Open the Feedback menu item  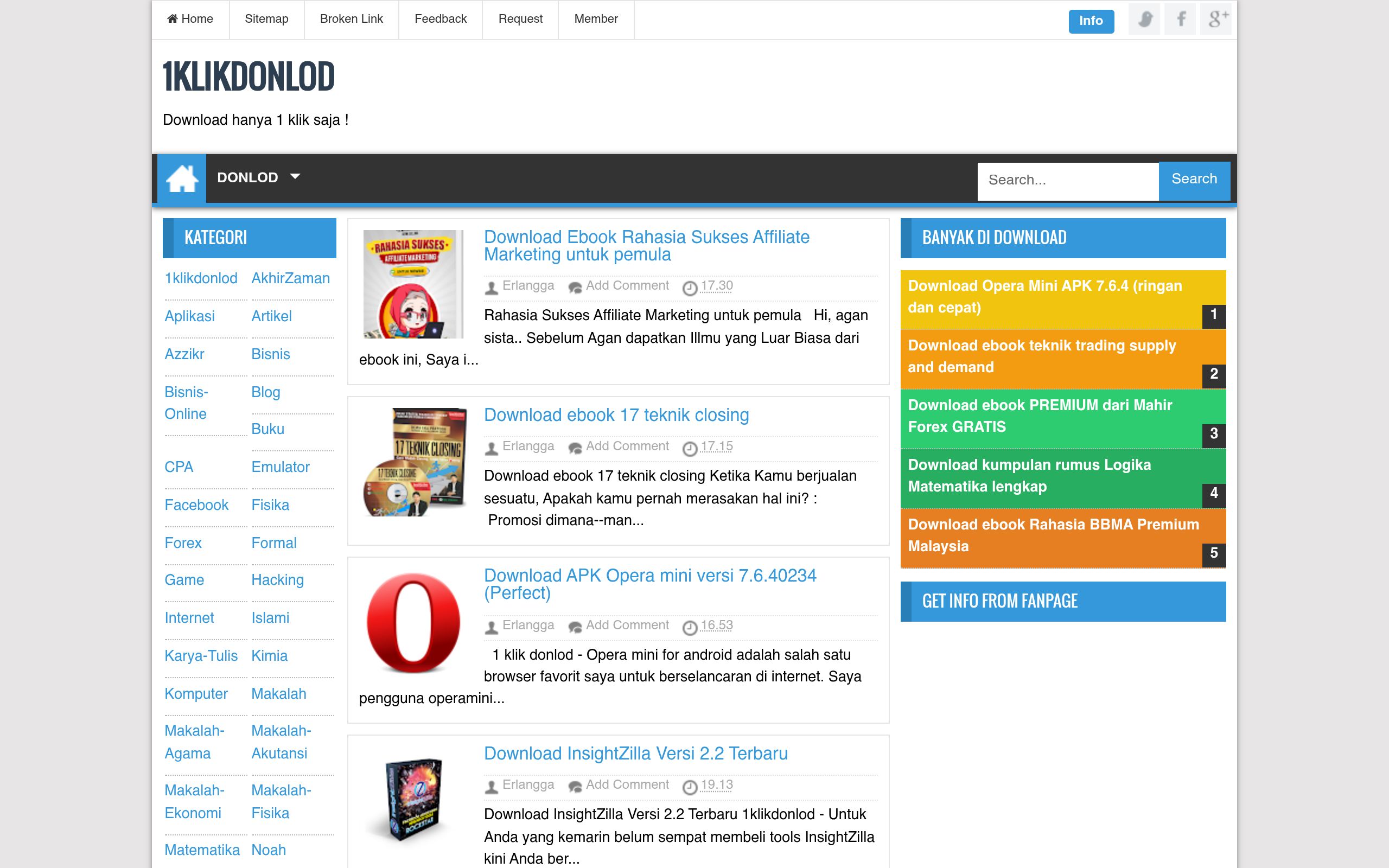pyautogui.click(x=440, y=19)
